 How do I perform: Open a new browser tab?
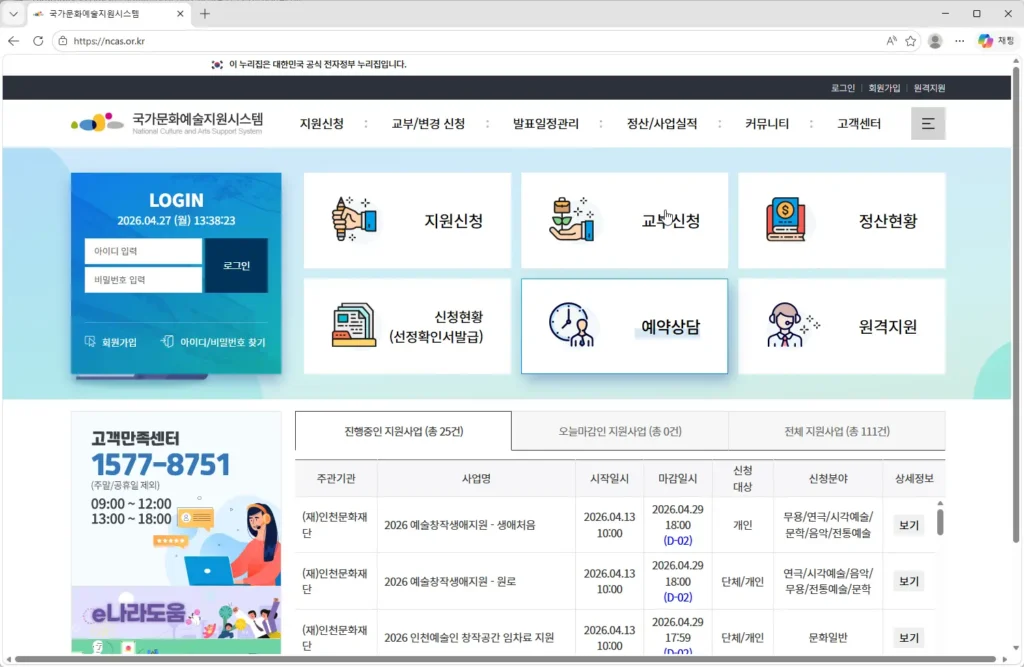[205, 14]
